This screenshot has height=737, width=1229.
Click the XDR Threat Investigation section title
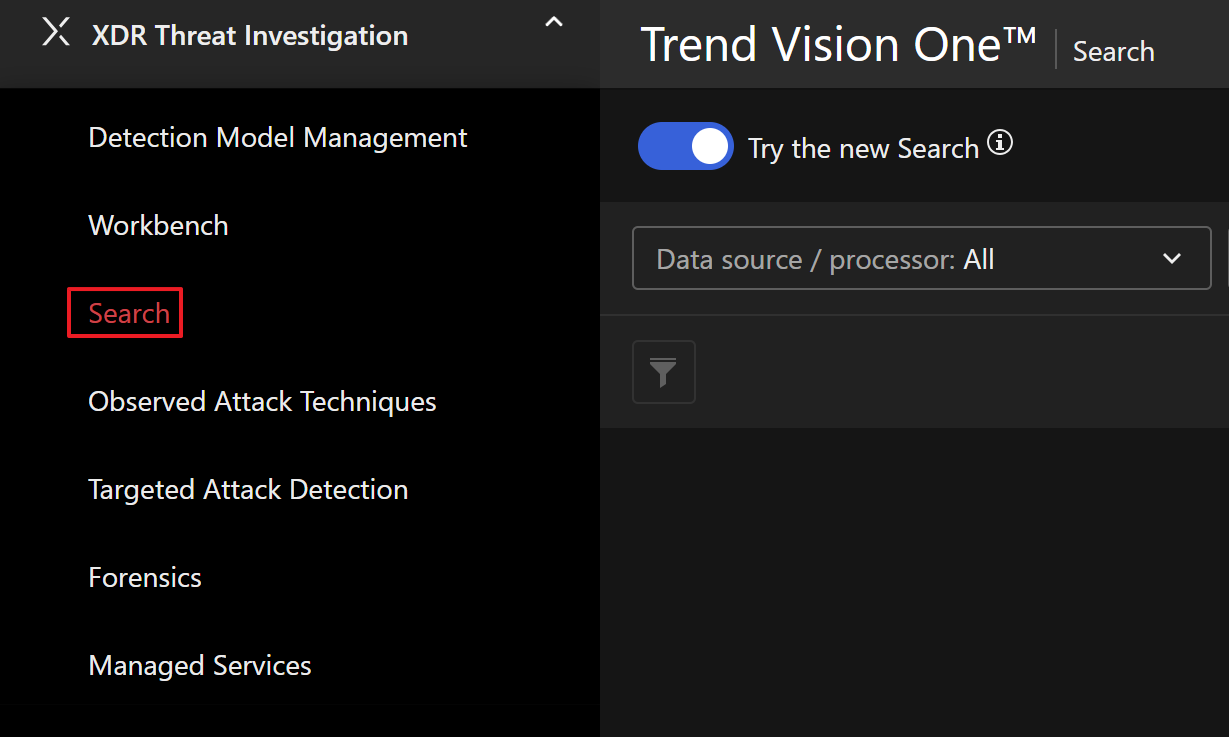pyautogui.click(x=249, y=36)
